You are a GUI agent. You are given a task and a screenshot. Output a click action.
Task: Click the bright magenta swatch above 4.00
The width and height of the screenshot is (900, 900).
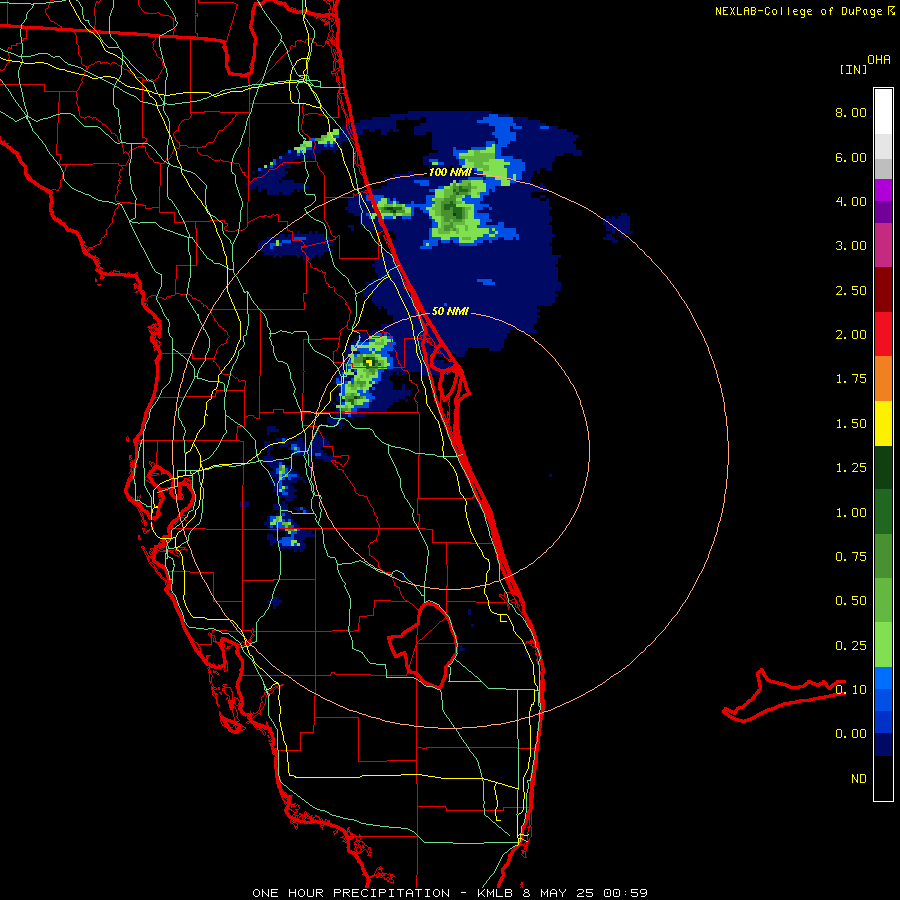point(883,190)
